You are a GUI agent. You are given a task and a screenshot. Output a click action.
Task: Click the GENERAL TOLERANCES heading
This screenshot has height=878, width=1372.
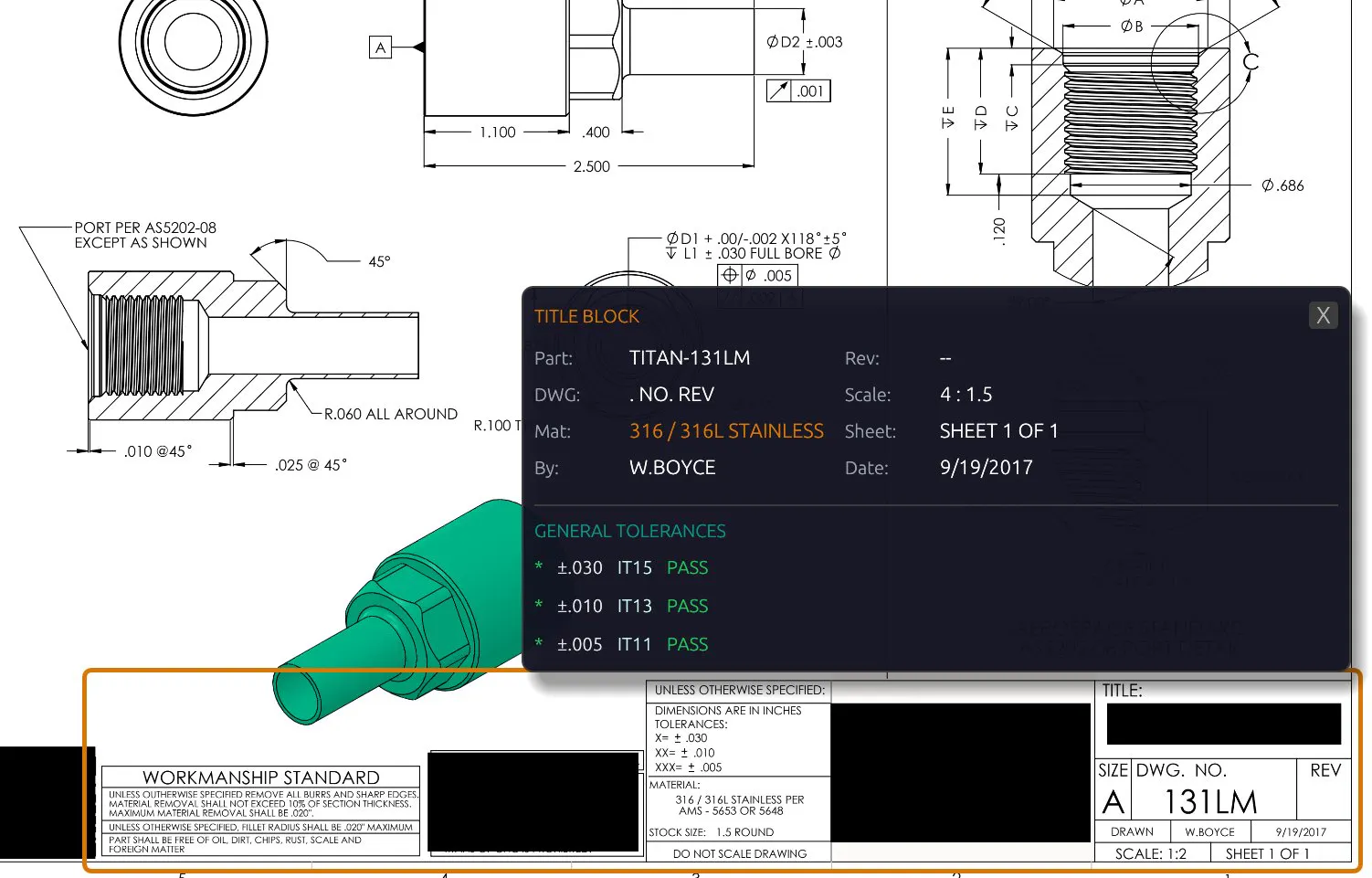pyautogui.click(x=630, y=531)
